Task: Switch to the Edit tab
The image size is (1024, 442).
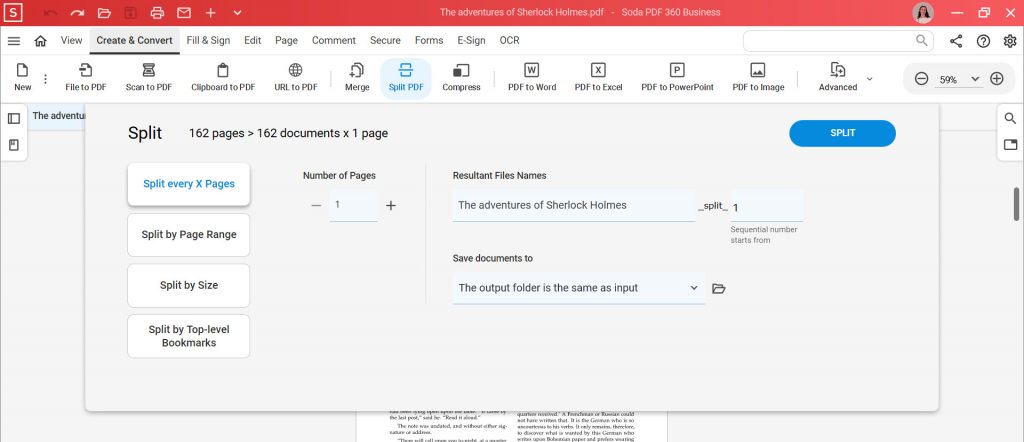Action: coord(253,40)
